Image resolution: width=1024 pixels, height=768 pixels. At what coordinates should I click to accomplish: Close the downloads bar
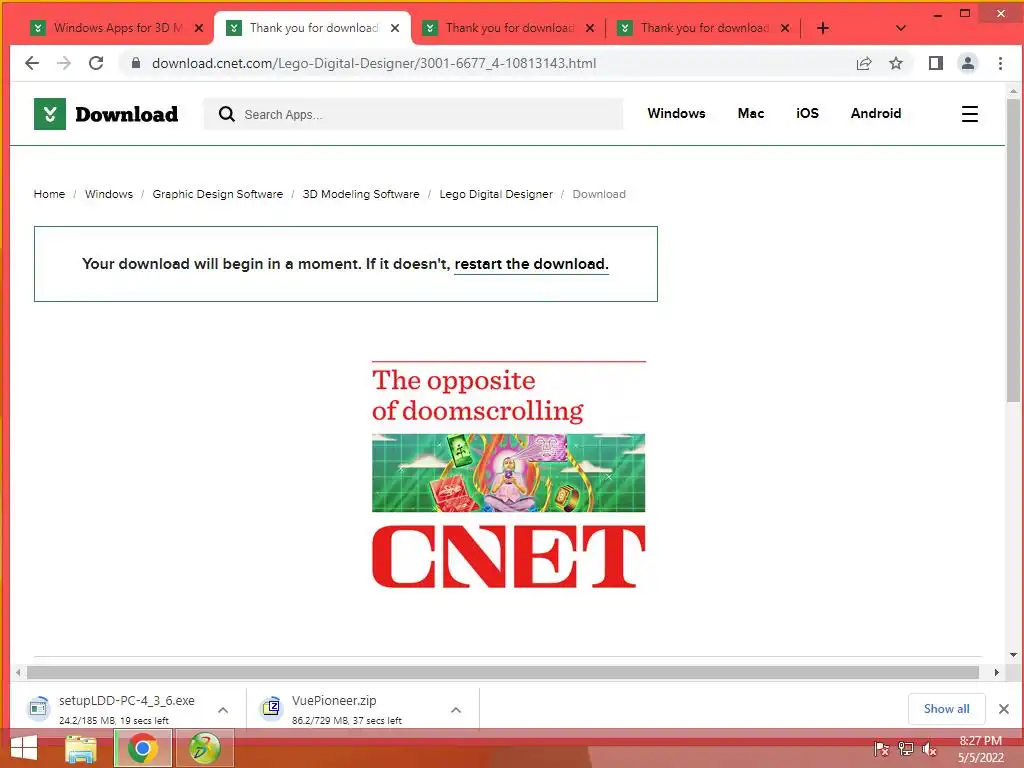(x=1004, y=709)
